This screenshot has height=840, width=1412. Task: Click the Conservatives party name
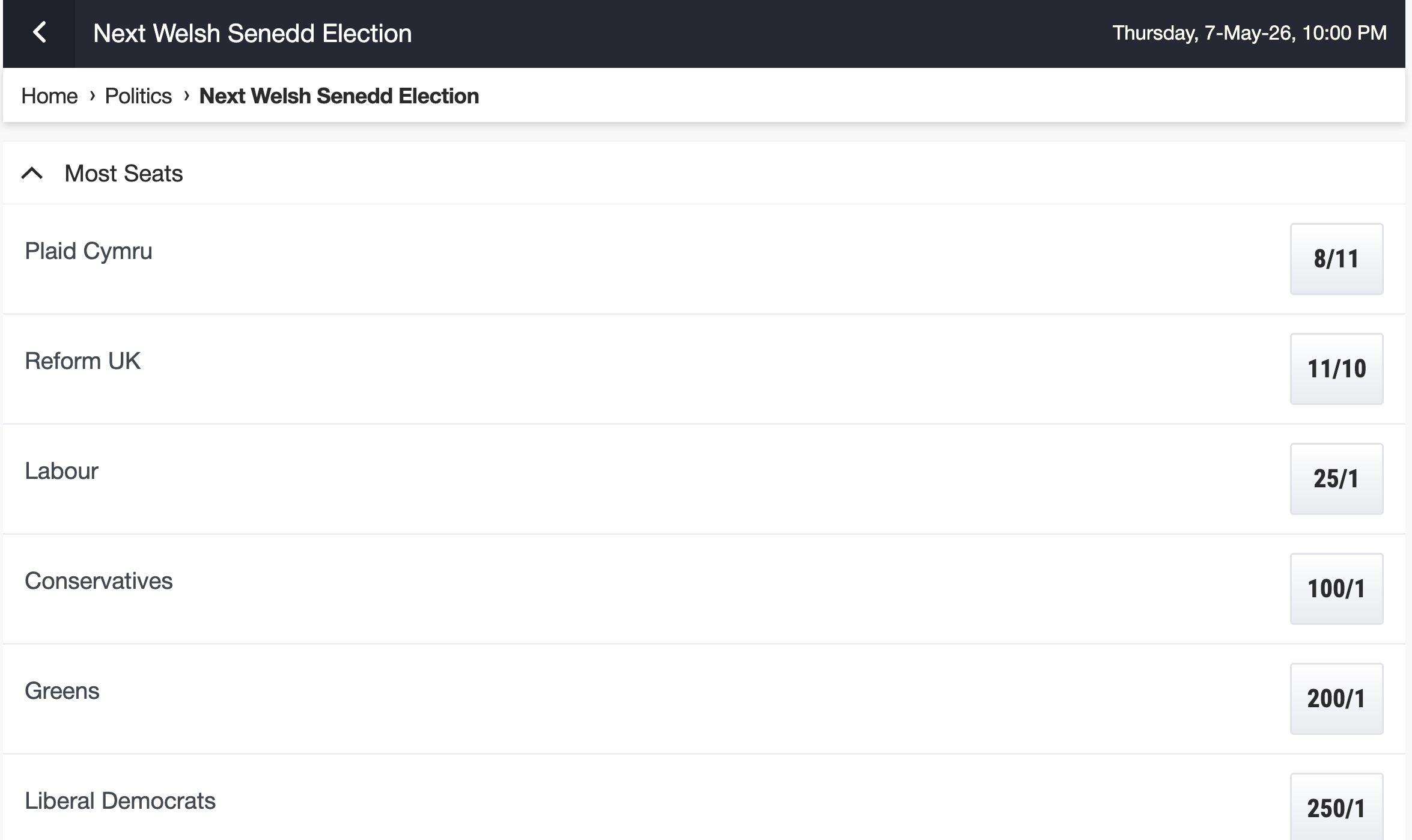pyautogui.click(x=99, y=581)
